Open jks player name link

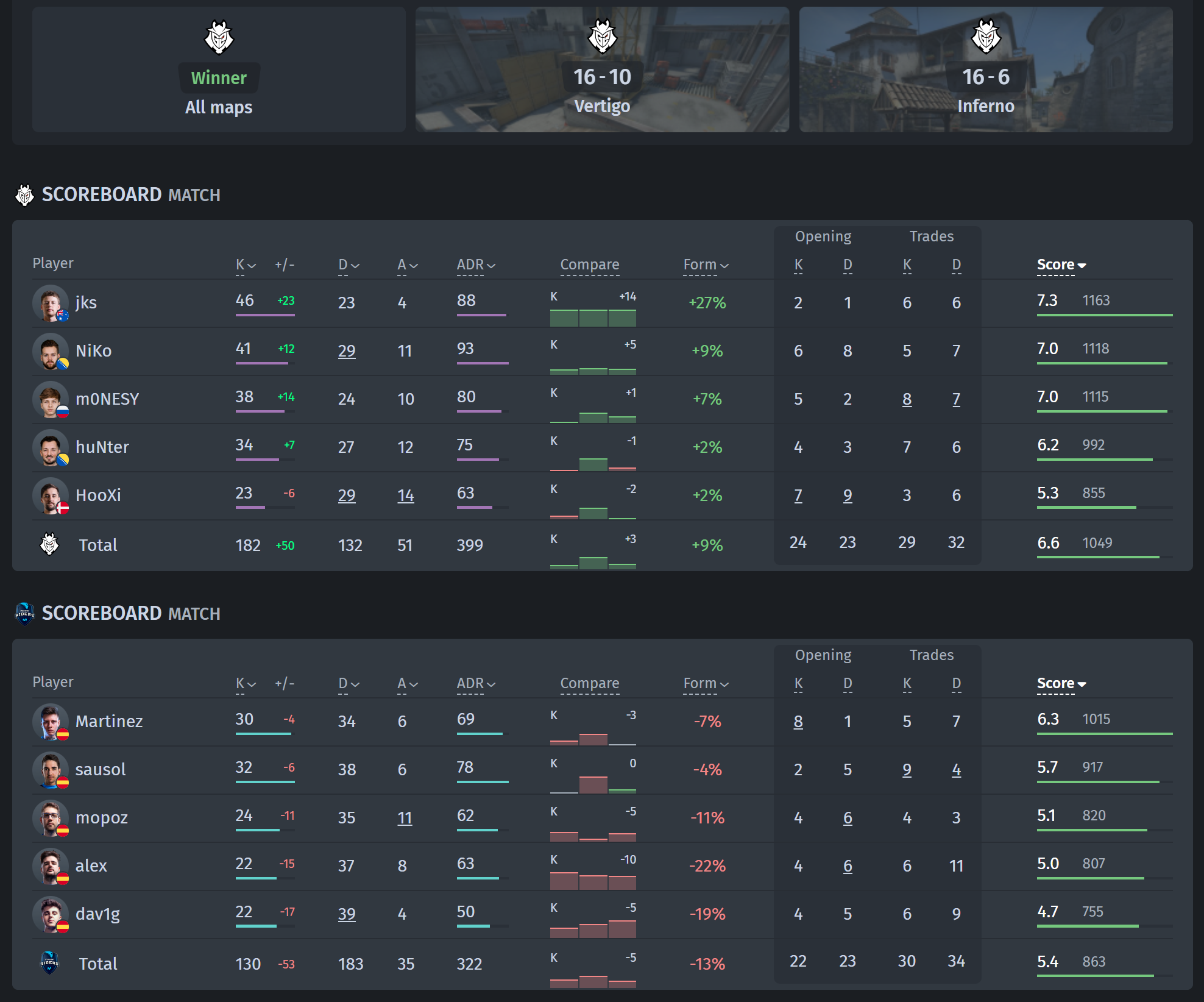86,303
